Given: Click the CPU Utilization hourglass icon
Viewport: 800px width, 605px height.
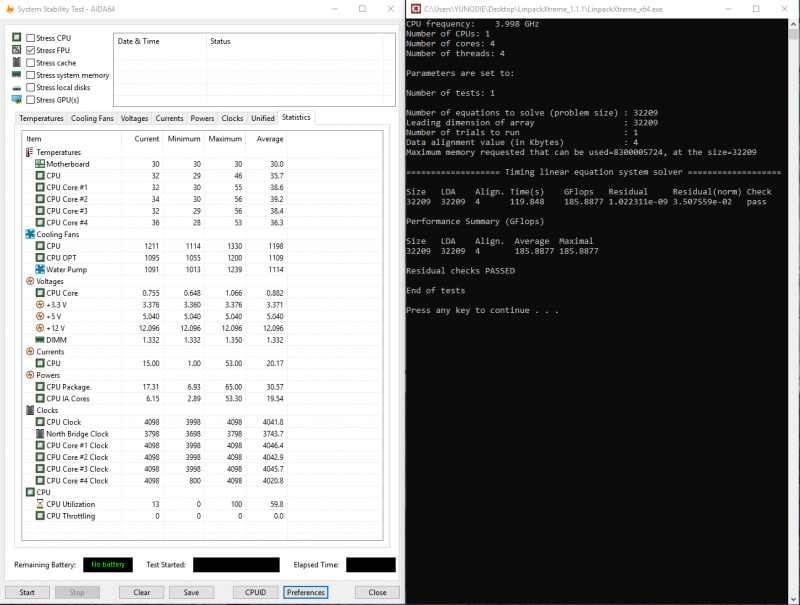Looking at the screenshot, I should [x=40, y=504].
